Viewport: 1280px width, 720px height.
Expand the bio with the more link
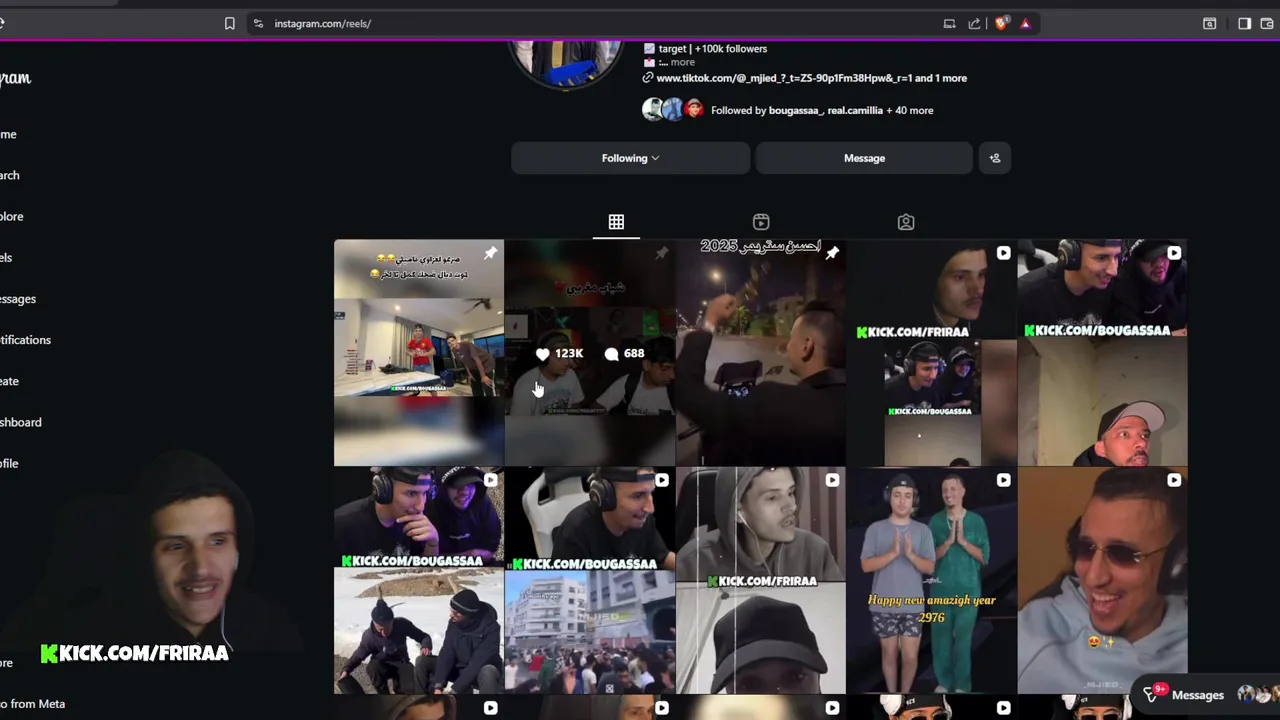[x=682, y=62]
